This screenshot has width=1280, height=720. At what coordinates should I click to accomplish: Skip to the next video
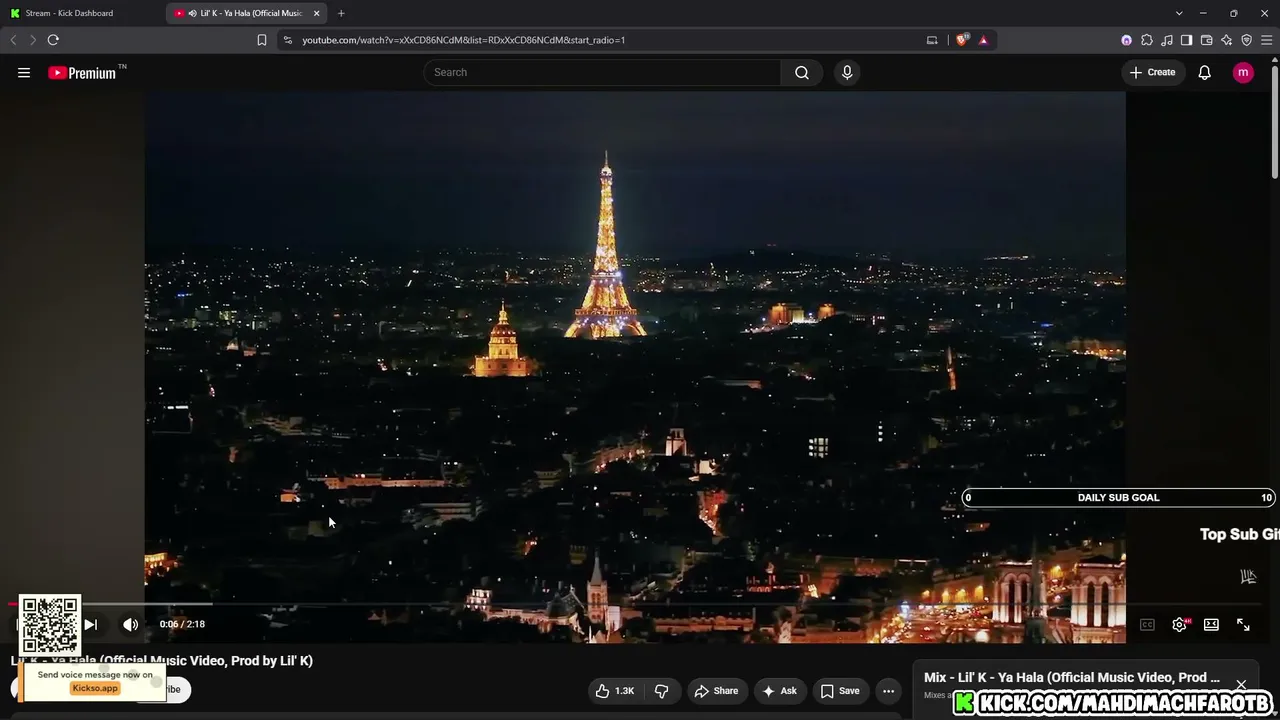click(90, 624)
